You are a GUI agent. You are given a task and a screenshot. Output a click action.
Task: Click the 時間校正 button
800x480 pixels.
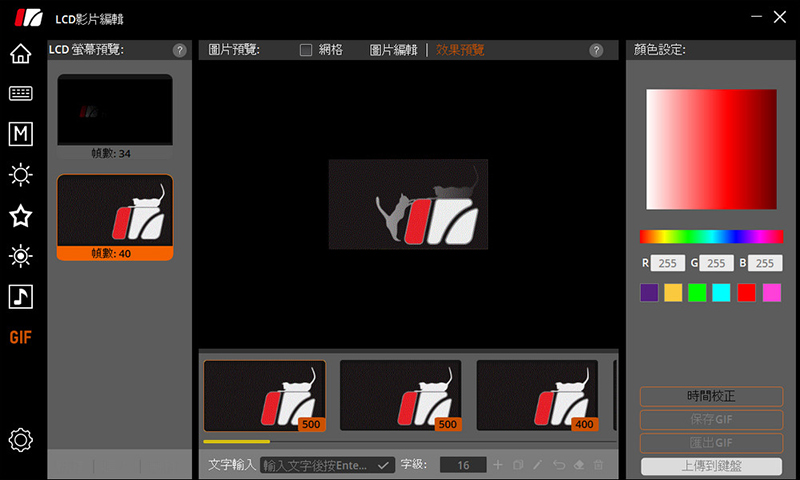tap(711, 396)
